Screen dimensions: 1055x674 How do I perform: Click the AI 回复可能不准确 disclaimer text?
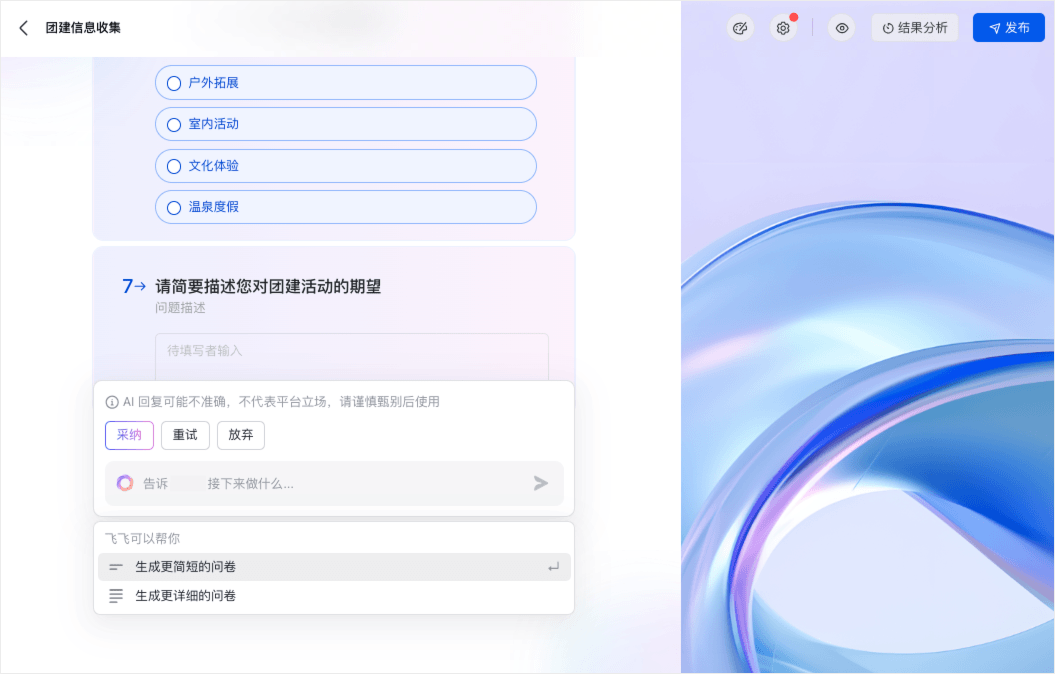click(281, 402)
